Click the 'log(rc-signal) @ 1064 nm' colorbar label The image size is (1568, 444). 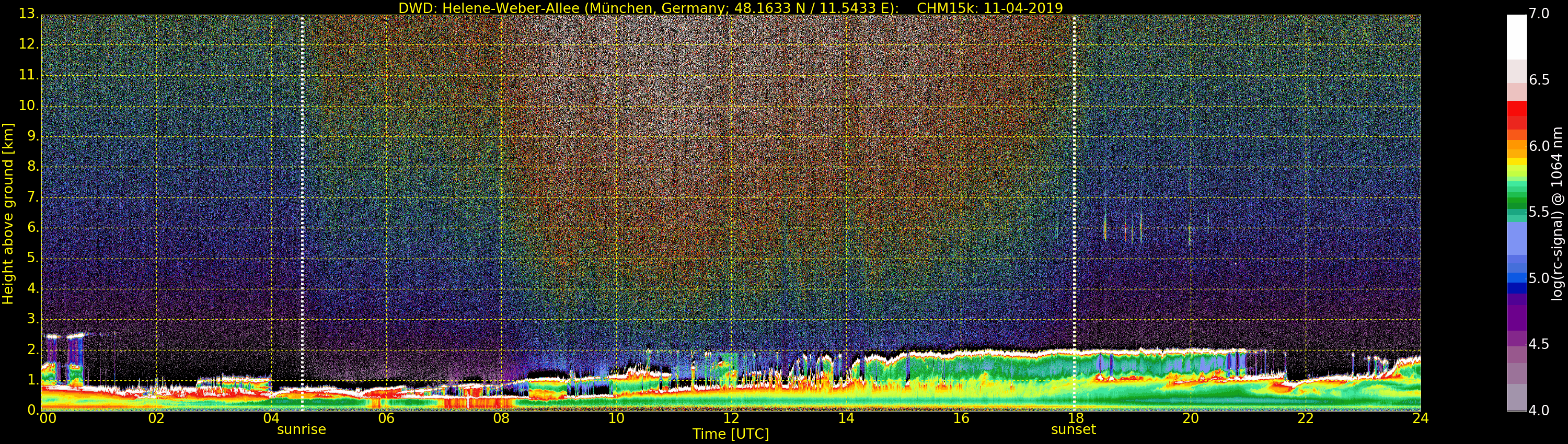point(1557,214)
